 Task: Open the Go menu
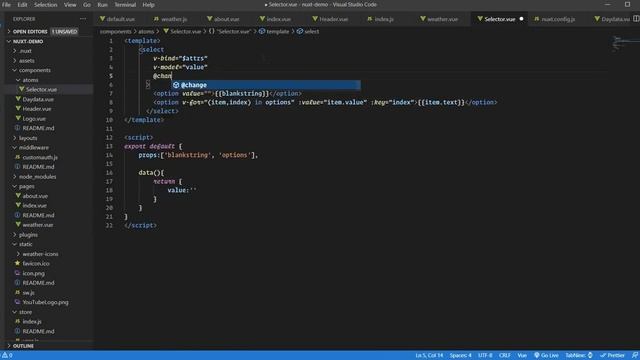[87, 4]
